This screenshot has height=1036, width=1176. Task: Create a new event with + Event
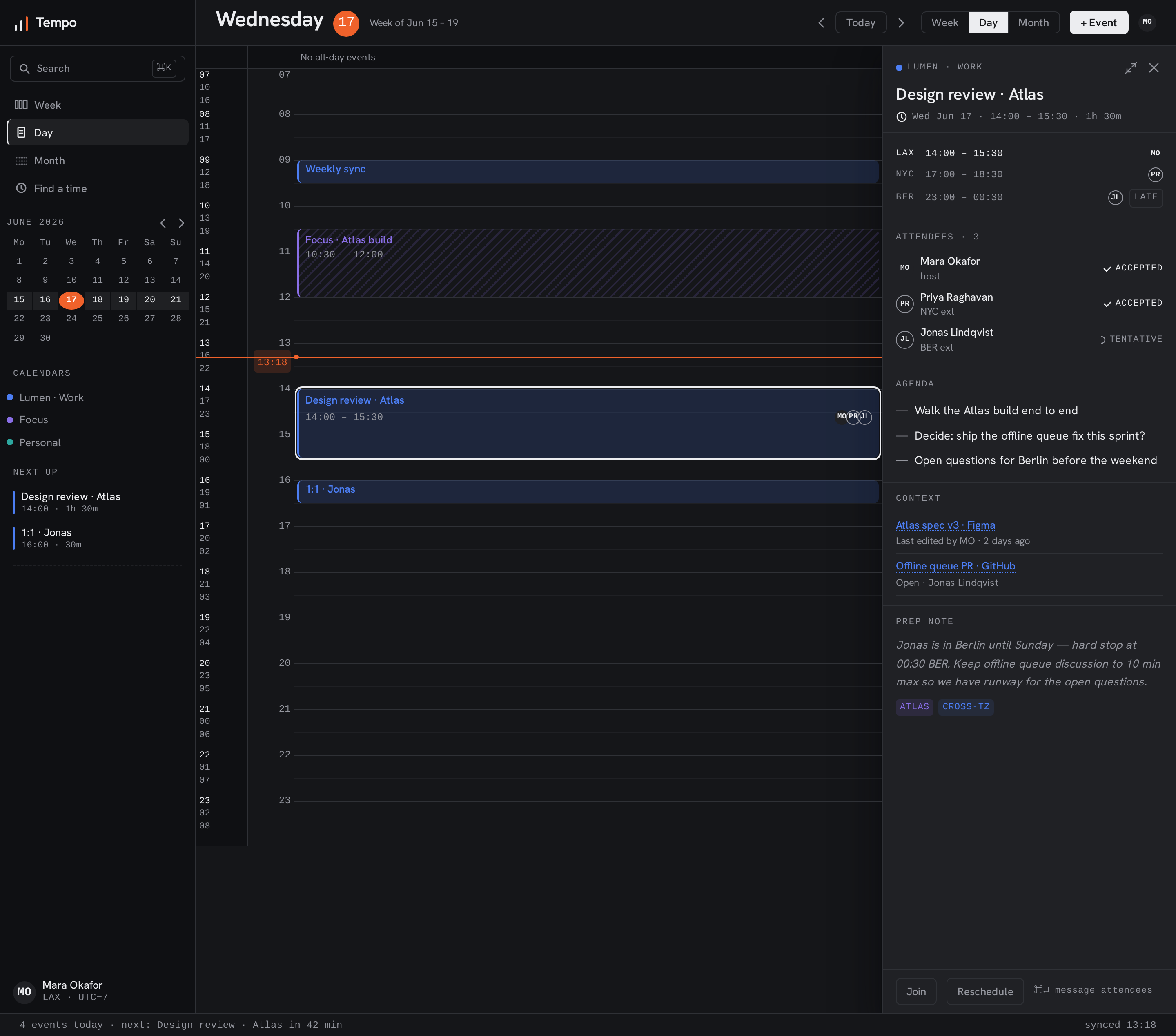coord(1098,22)
